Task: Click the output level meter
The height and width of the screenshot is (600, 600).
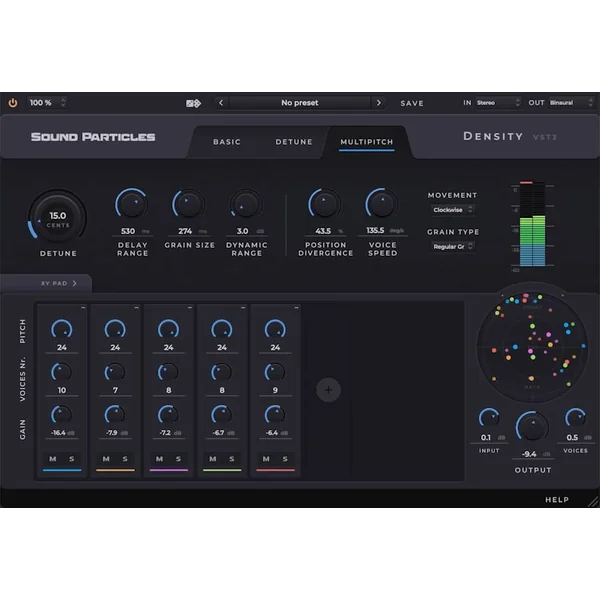Action: pos(532,224)
